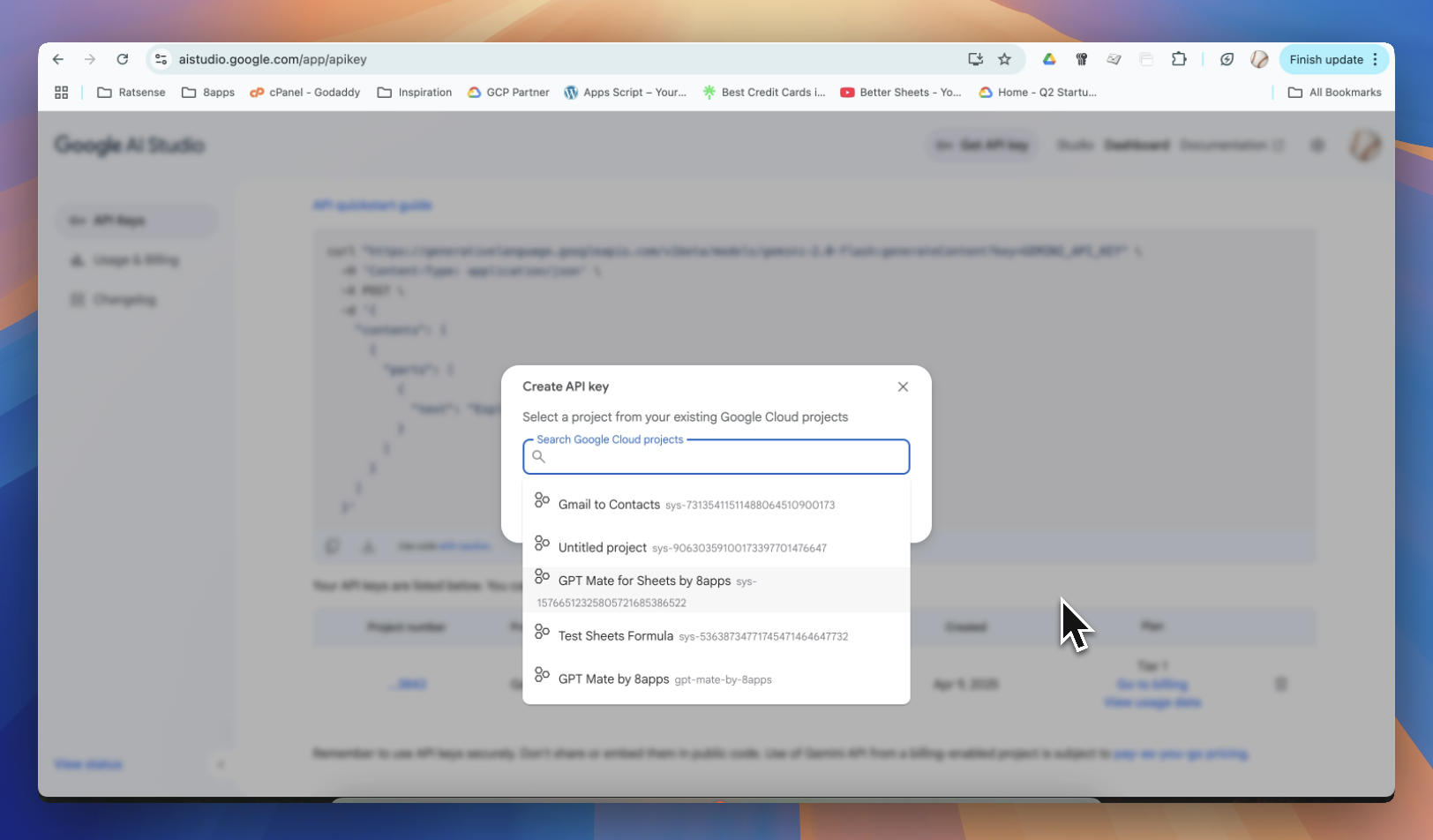Reload the page with the refresh icon
This screenshot has height=840, width=1433.
pyautogui.click(x=123, y=59)
